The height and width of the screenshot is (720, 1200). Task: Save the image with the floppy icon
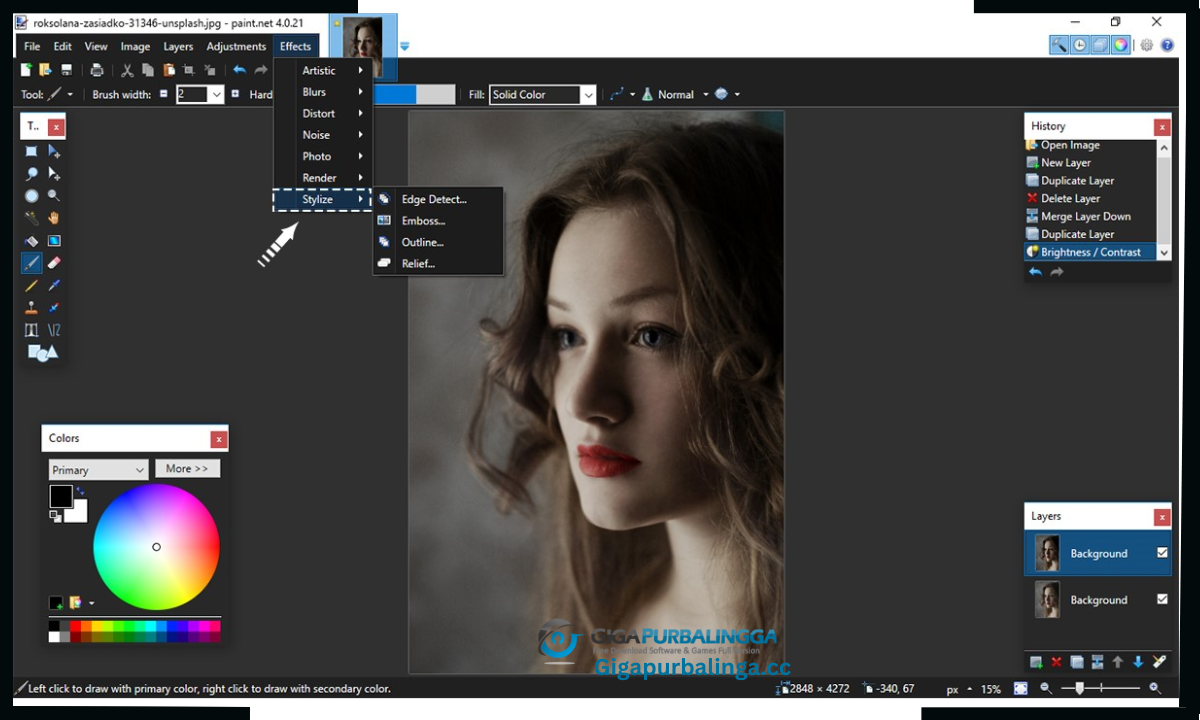tap(66, 70)
